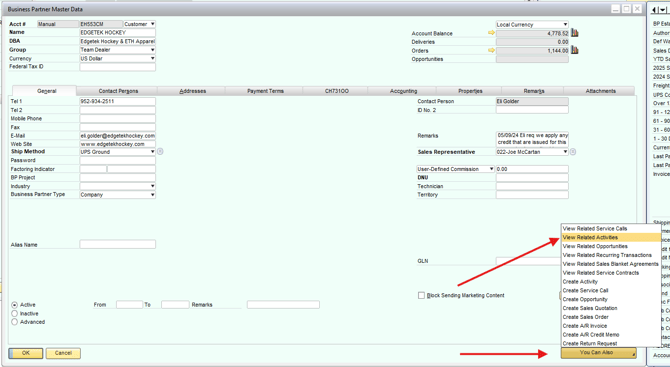Choose View Related Opportunities
Screen dimensions: 670x367
(611, 247)
